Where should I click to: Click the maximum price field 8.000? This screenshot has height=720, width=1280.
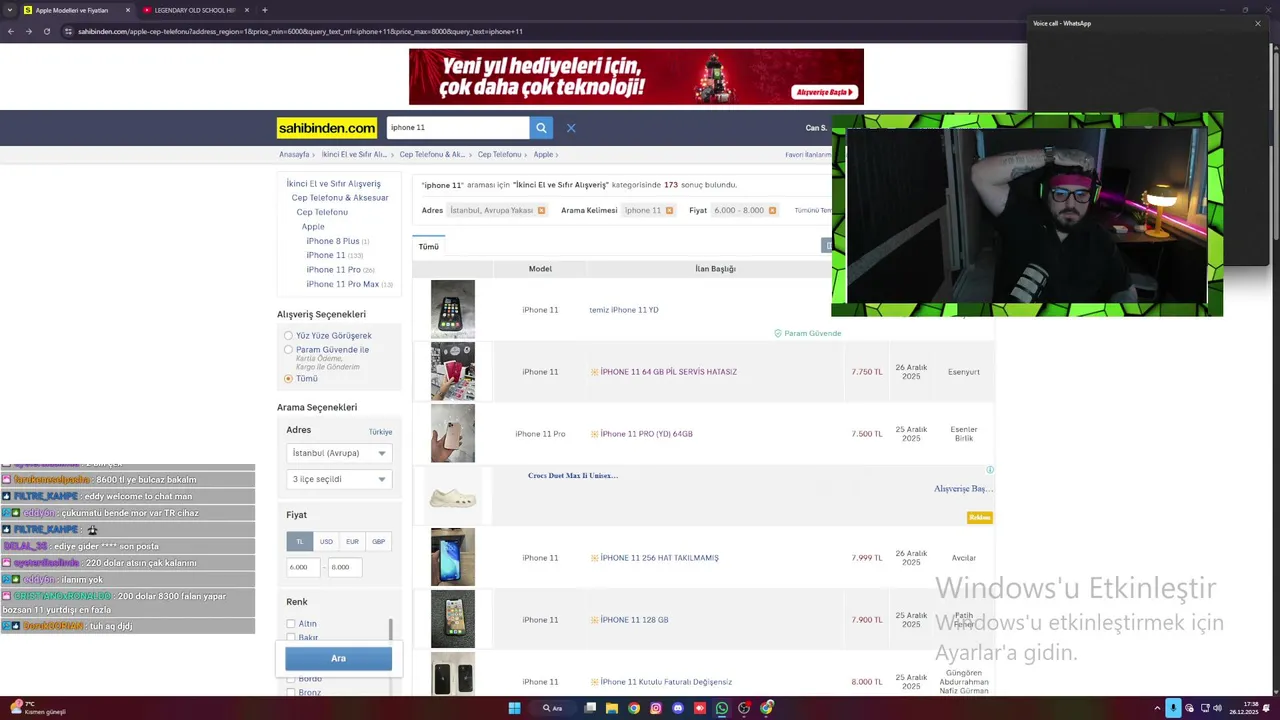pos(345,567)
